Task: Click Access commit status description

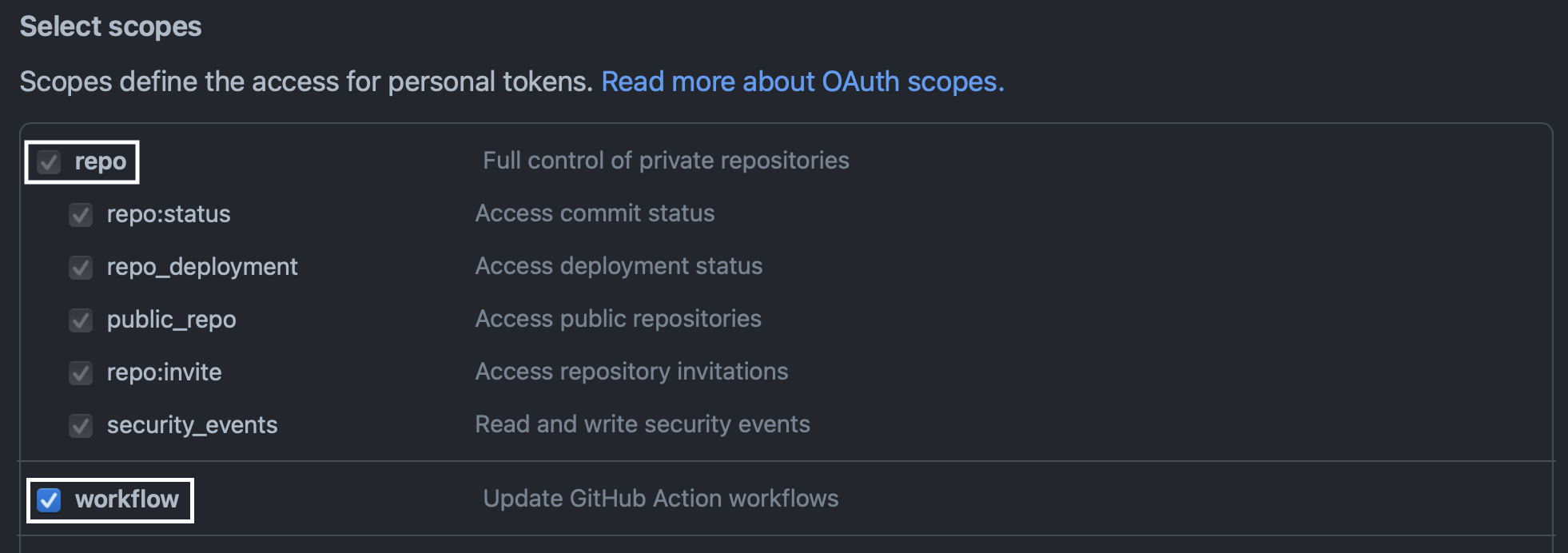Action: (x=595, y=213)
